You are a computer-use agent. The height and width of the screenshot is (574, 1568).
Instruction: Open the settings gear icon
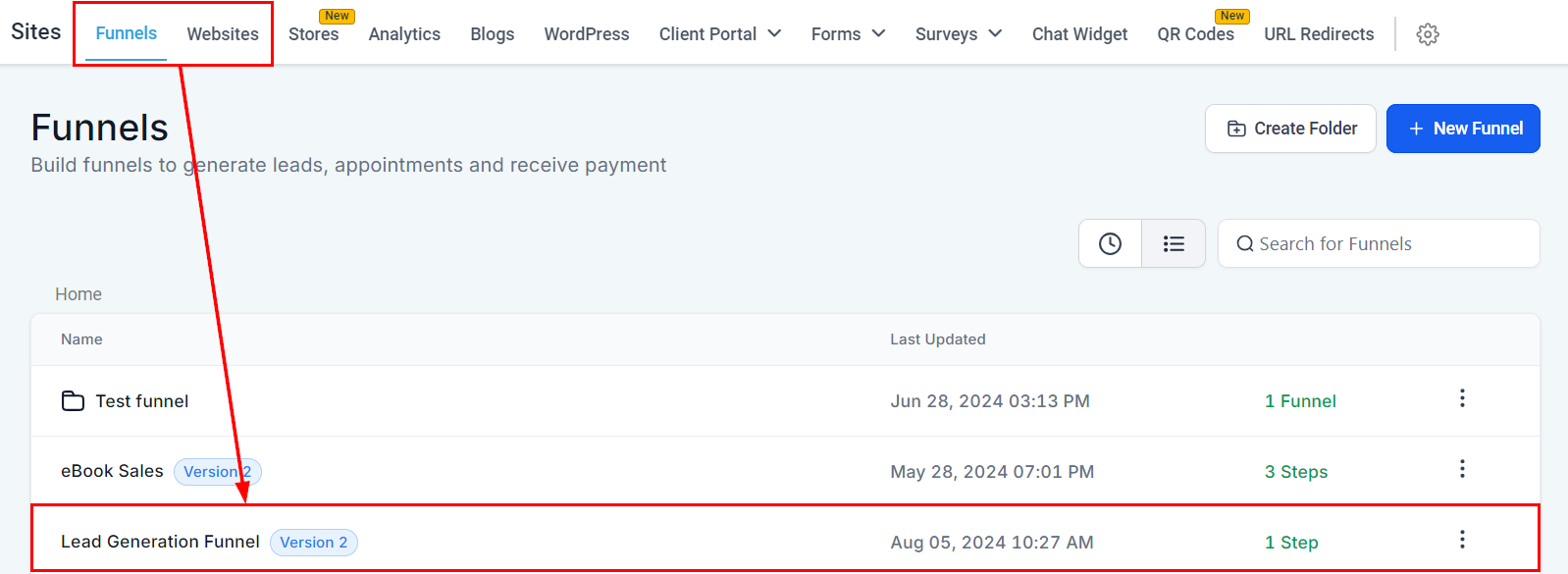pos(1428,34)
